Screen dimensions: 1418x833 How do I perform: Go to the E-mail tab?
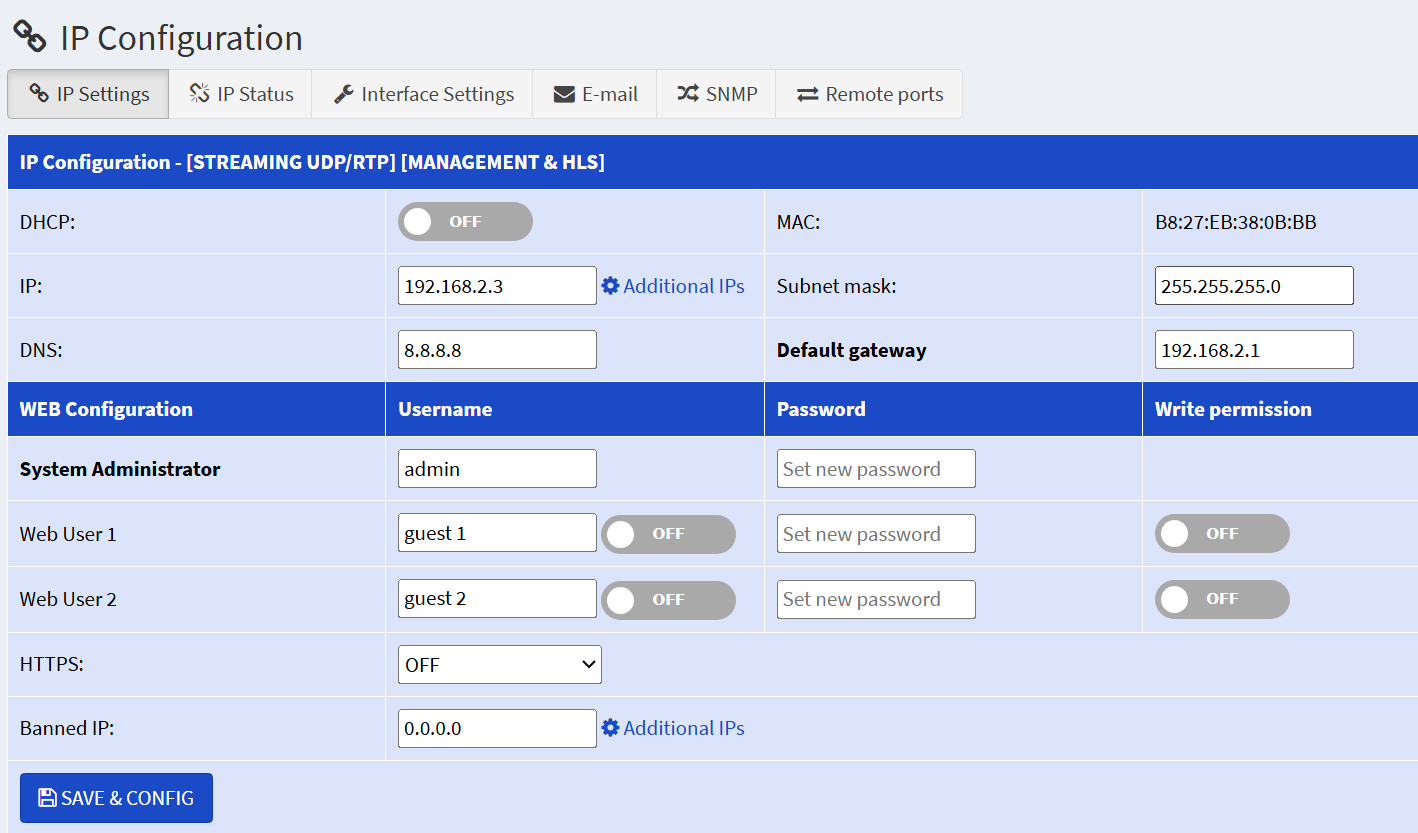pyautogui.click(x=595, y=94)
